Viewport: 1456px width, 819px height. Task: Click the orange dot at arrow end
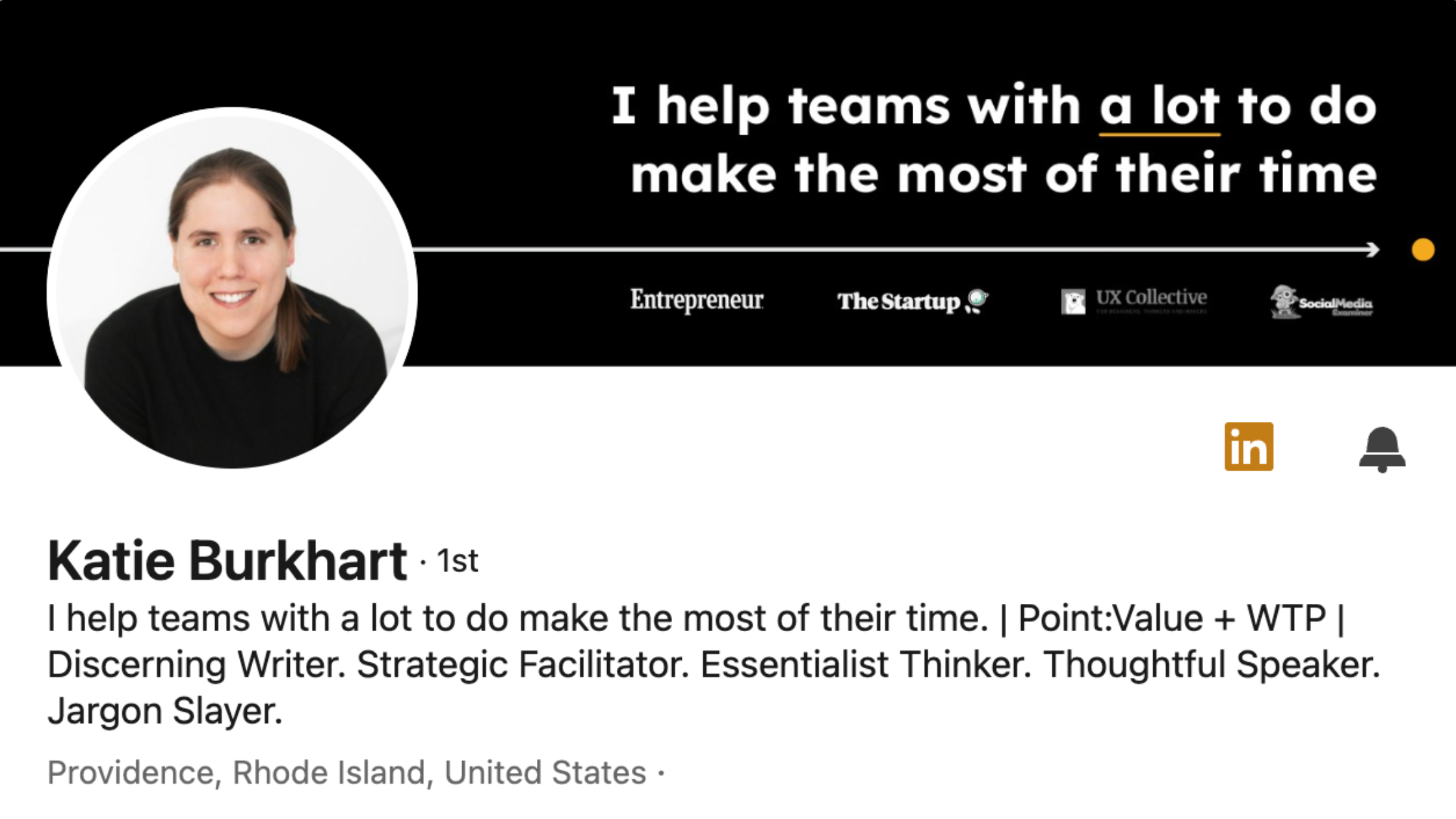[x=1423, y=250]
